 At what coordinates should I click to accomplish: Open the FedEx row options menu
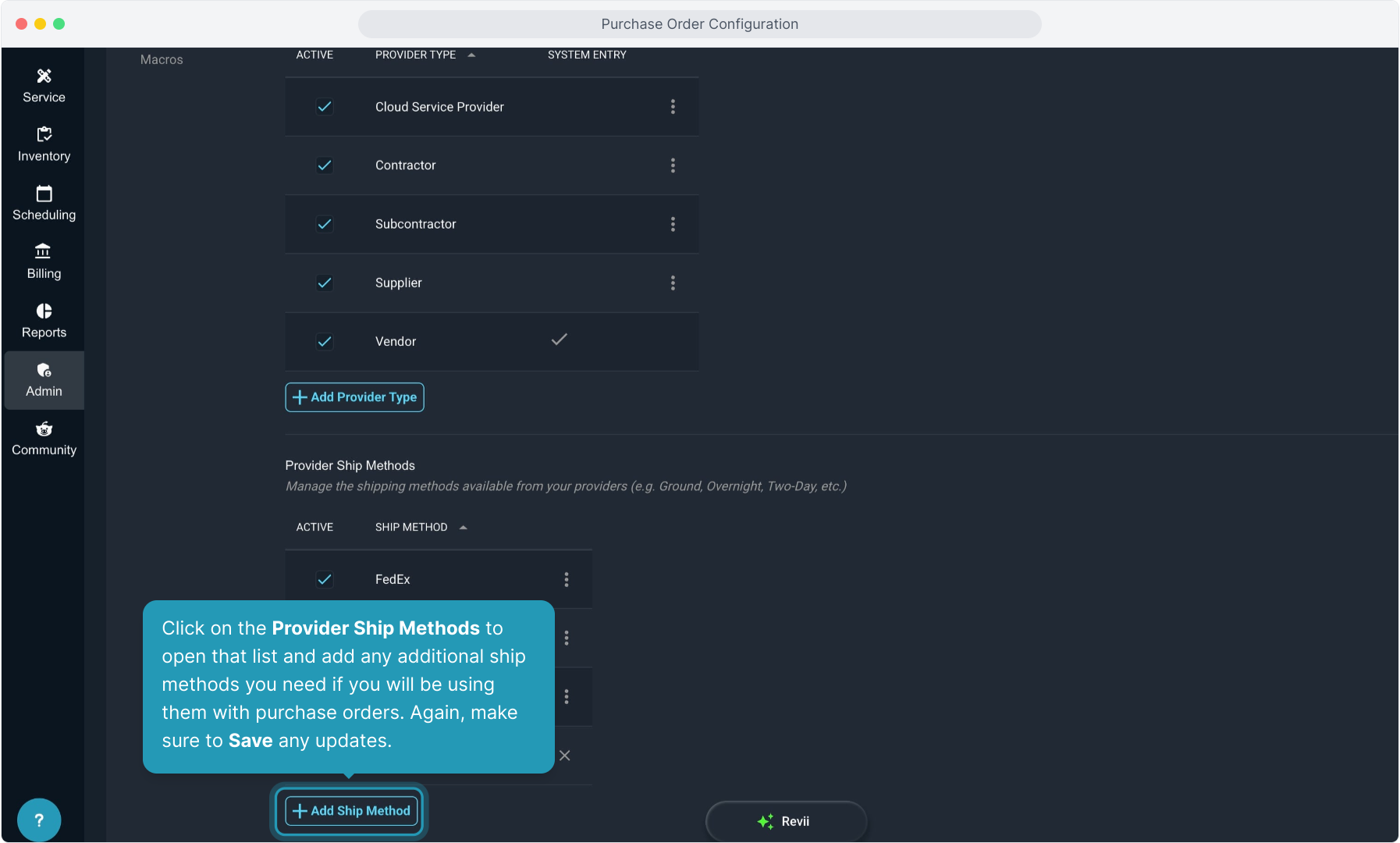point(567,579)
